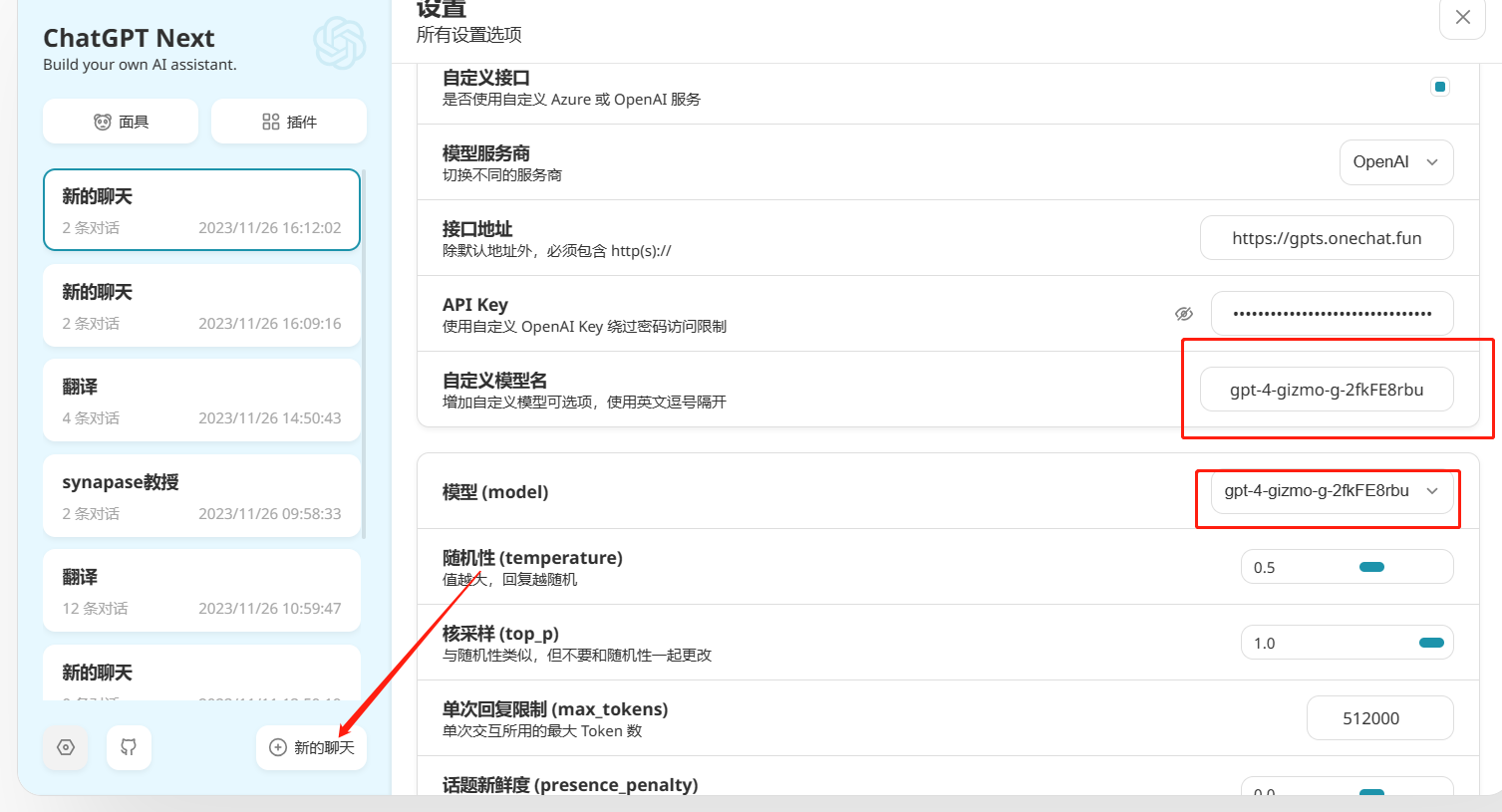Viewport: 1502px width, 812px height.
Task: Open settings via the gear icon
Action: 65,747
